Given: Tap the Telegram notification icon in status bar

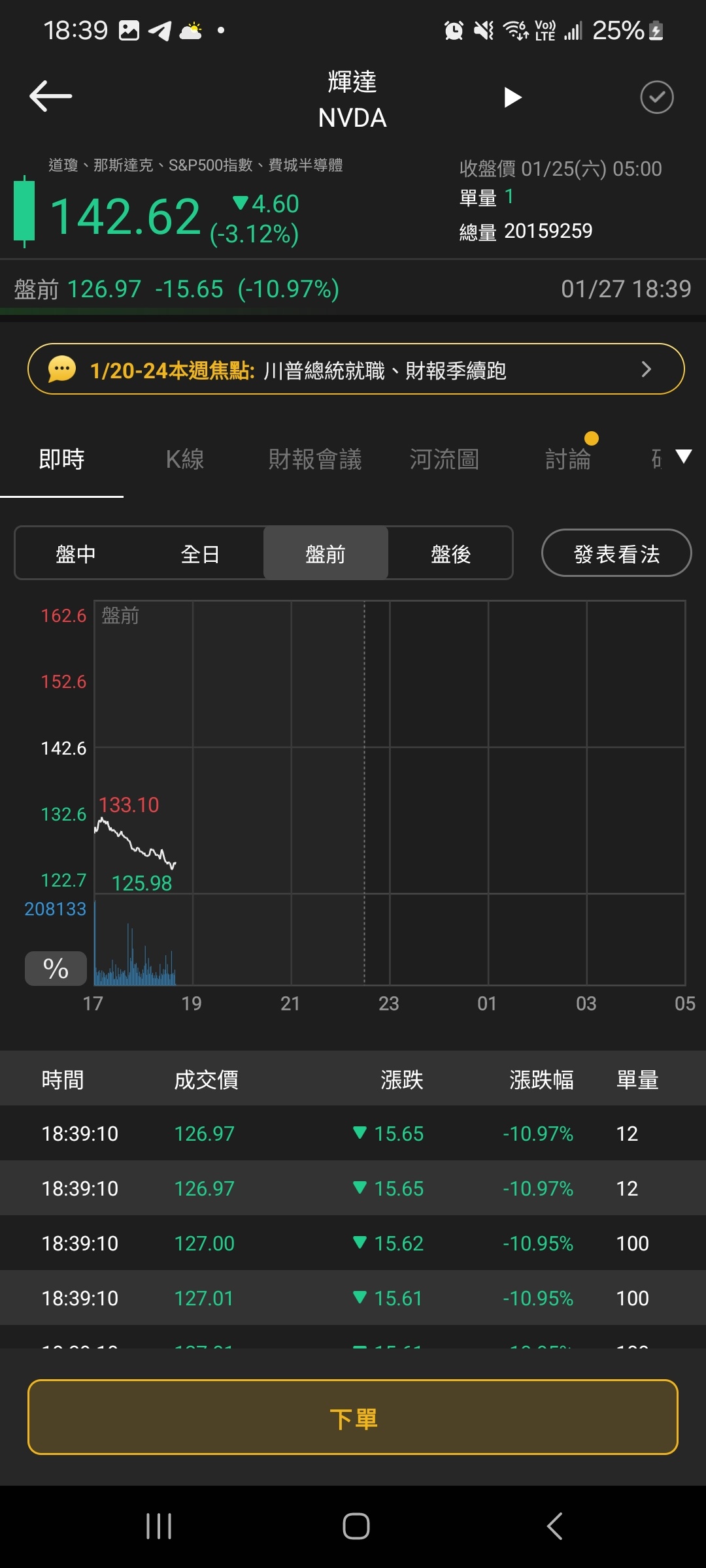Looking at the screenshot, I should (160, 31).
